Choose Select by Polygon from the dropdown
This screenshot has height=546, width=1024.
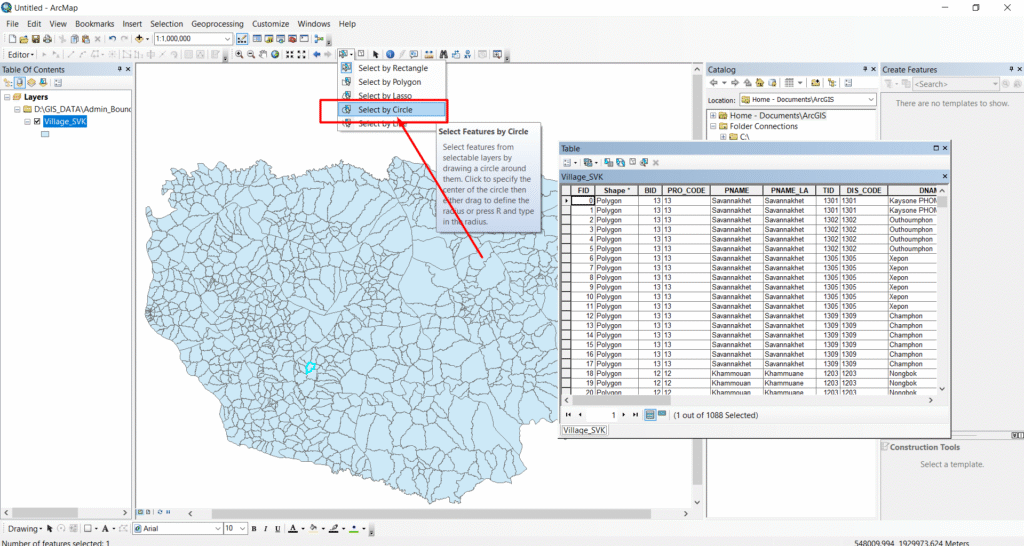click(392, 82)
